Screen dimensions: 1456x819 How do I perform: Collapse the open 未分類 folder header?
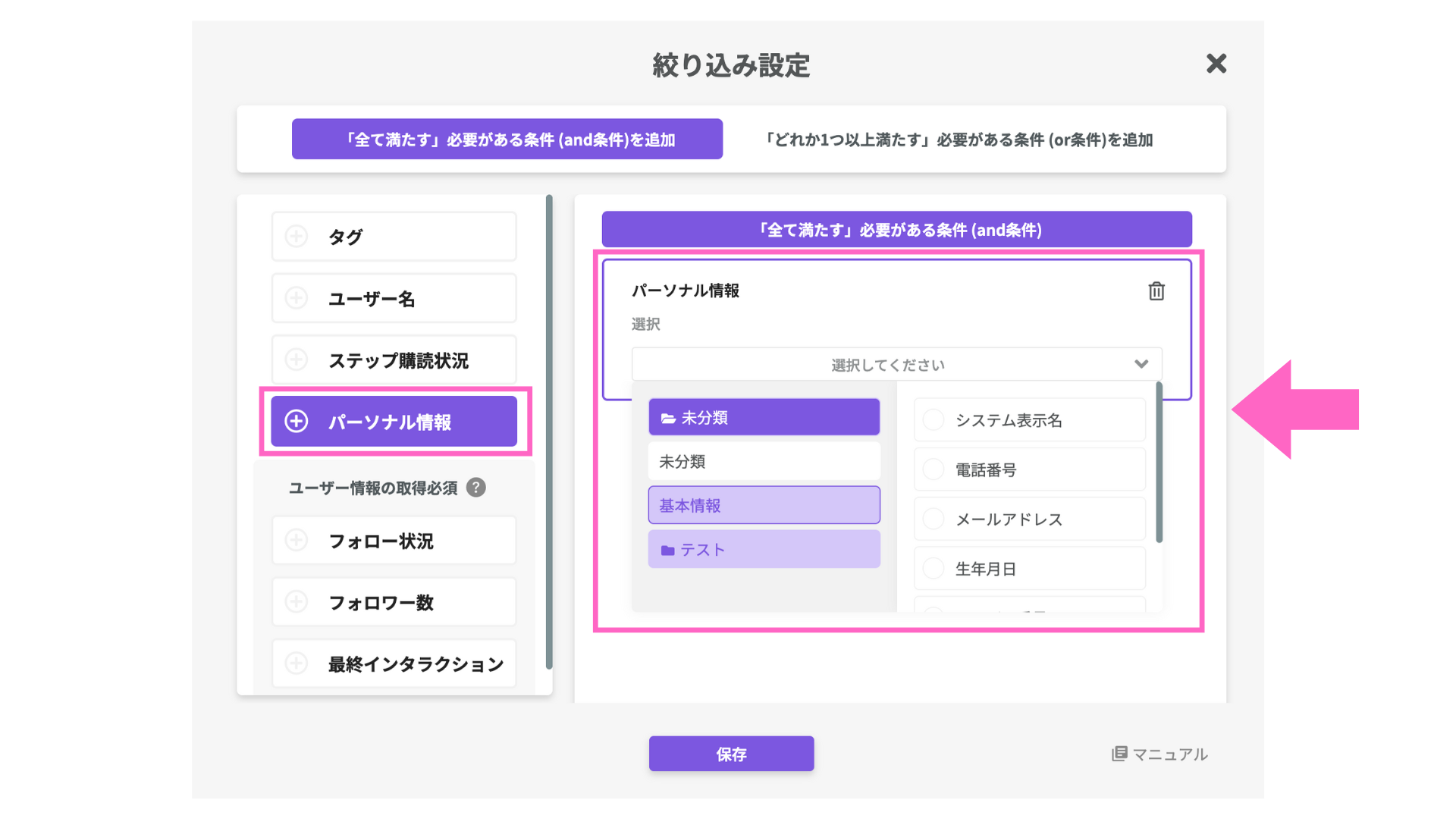(764, 417)
